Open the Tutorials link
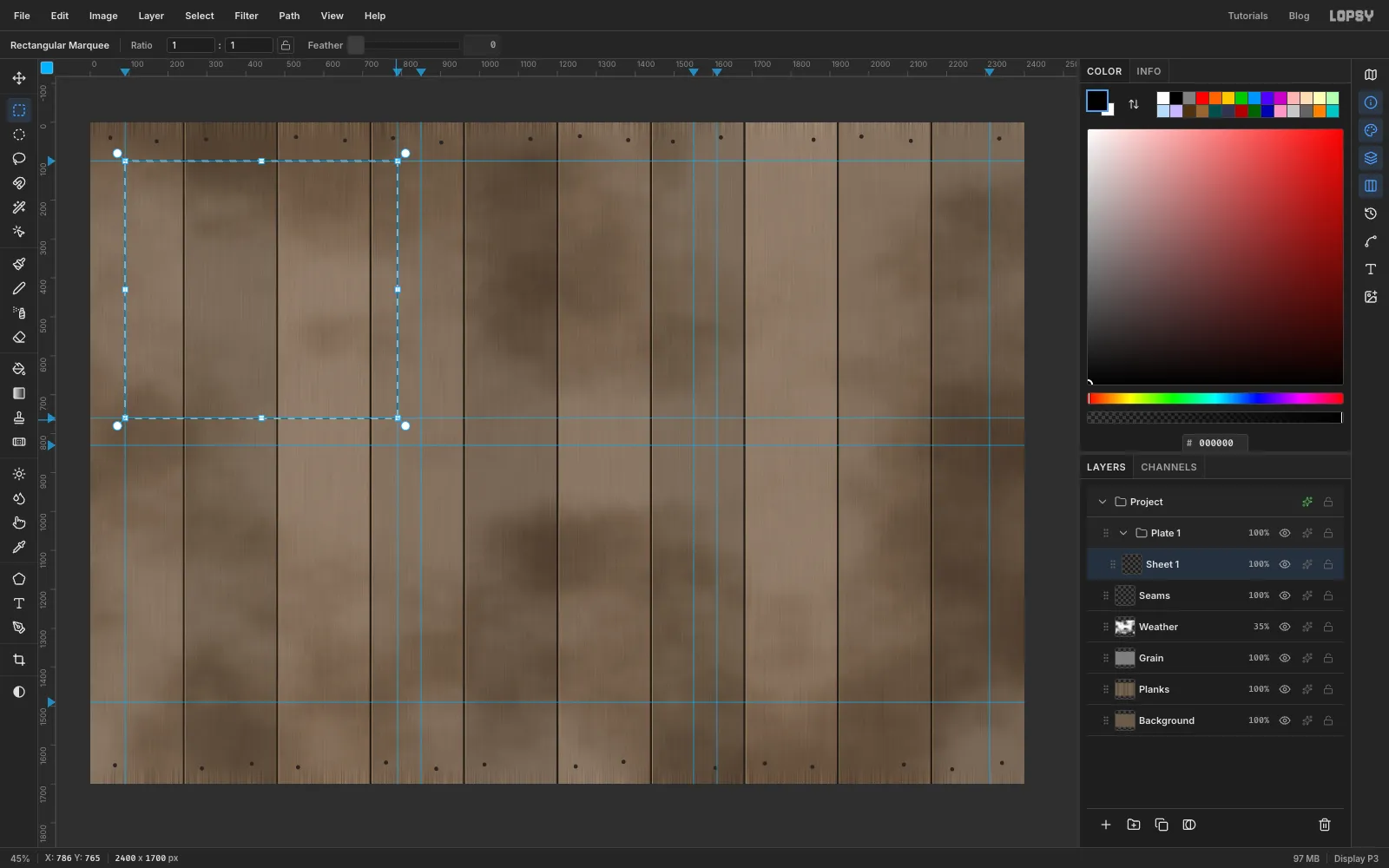The width and height of the screenshot is (1389, 868). (x=1247, y=16)
